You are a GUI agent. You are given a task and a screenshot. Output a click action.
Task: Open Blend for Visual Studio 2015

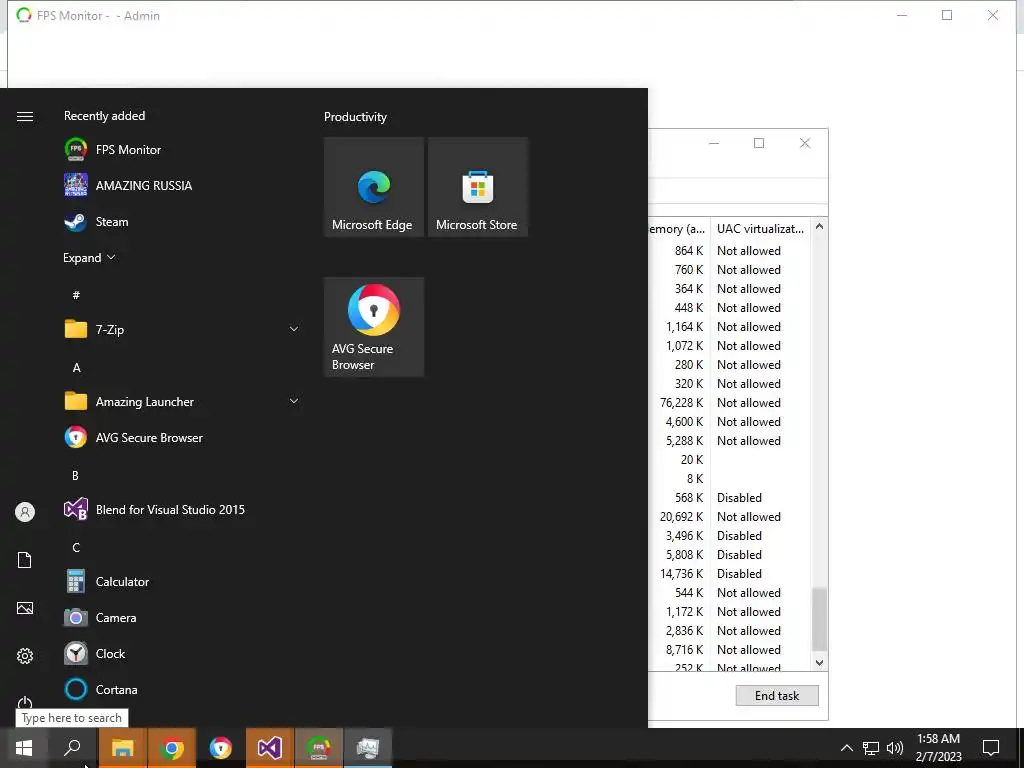[182, 509]
